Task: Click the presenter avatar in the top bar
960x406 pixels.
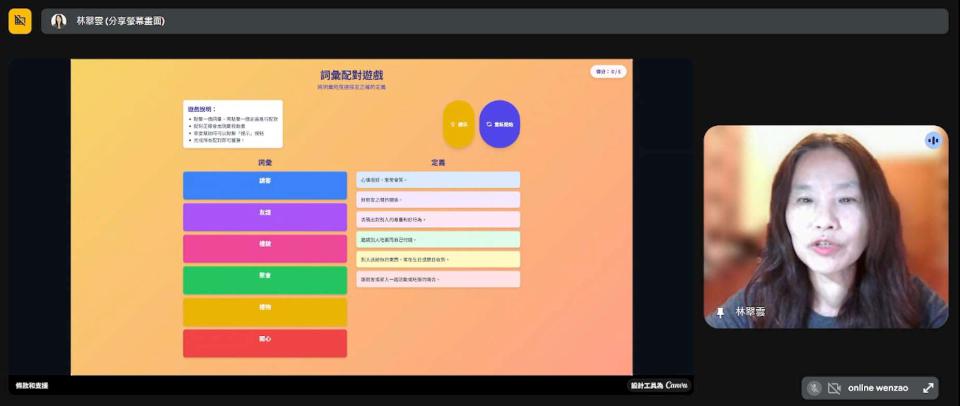Action: click(59, 21)
